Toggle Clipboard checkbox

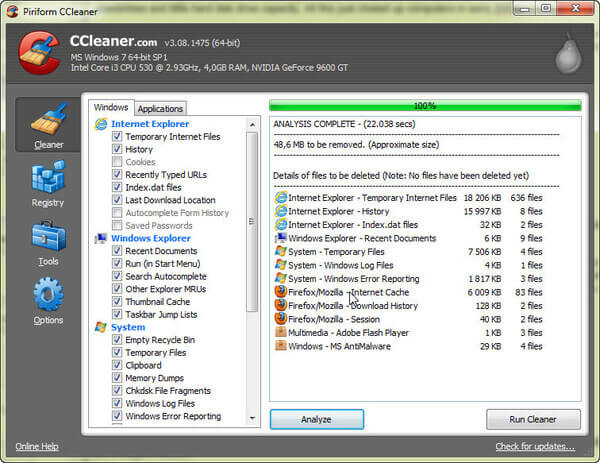[x=117, y=365]
